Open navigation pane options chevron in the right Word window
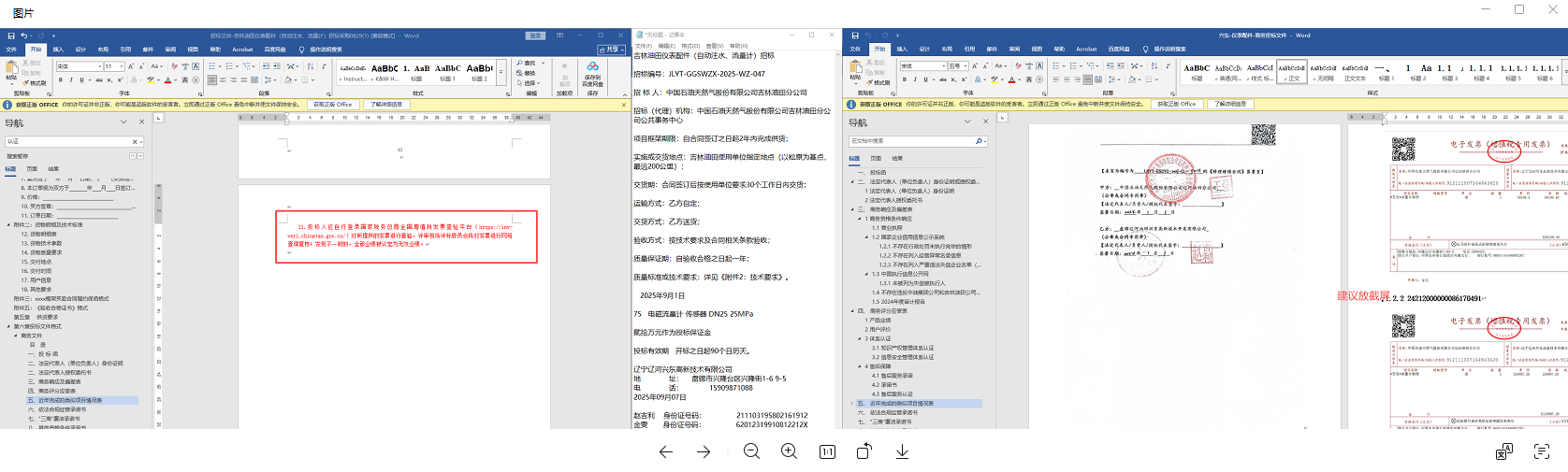1568x472 pixels. coord(968,122)
